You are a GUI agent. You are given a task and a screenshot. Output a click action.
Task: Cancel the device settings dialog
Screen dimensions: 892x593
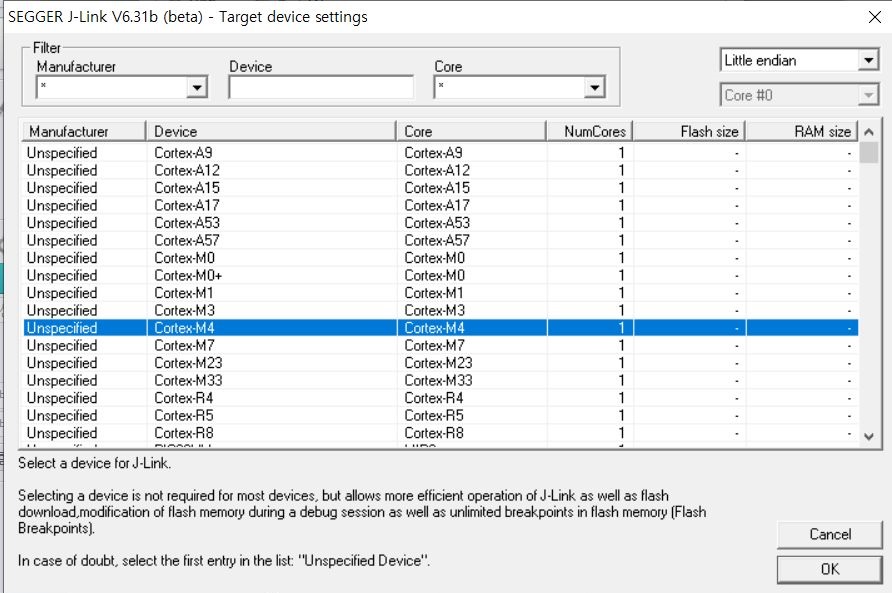pyautogui.click(x=829, y=534)
